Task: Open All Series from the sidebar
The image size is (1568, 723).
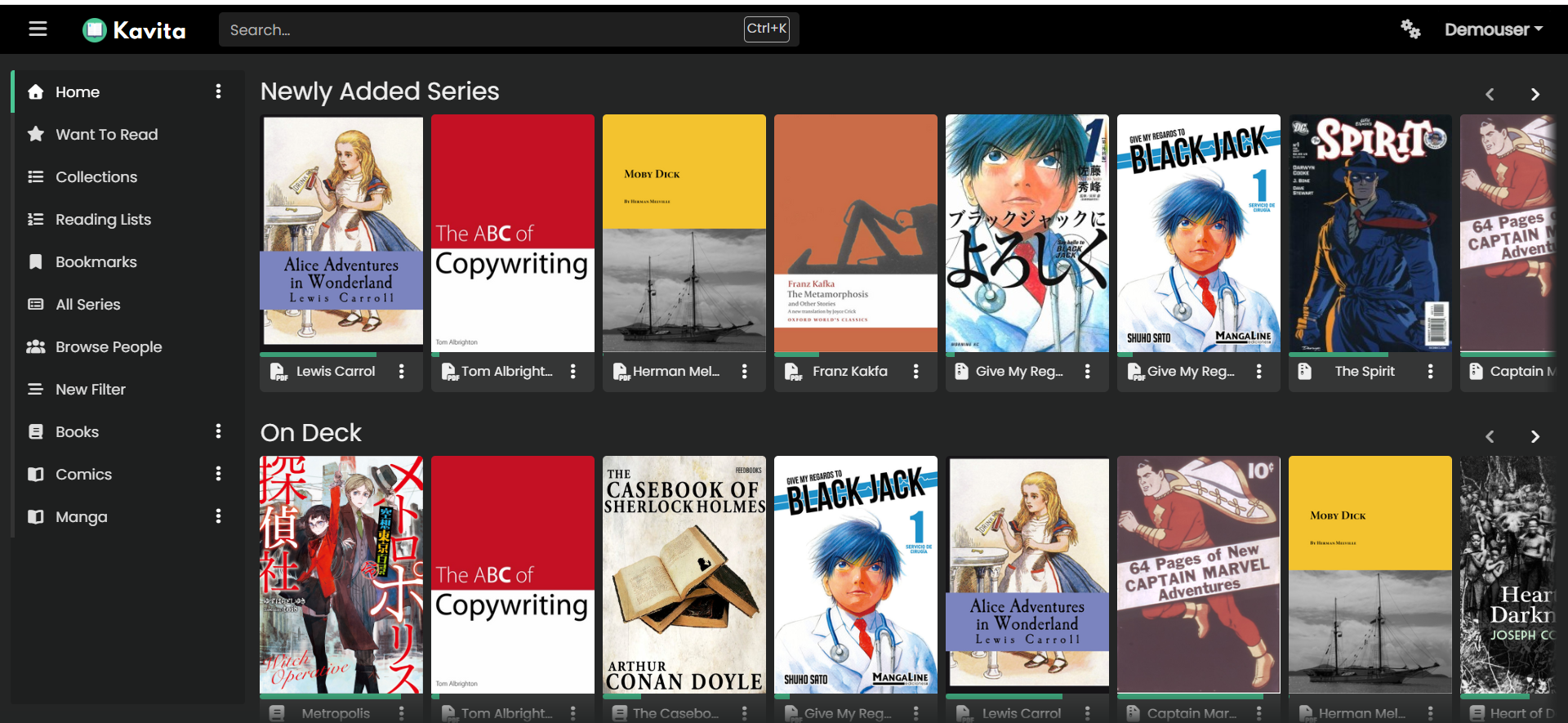Action: [88, 305]
